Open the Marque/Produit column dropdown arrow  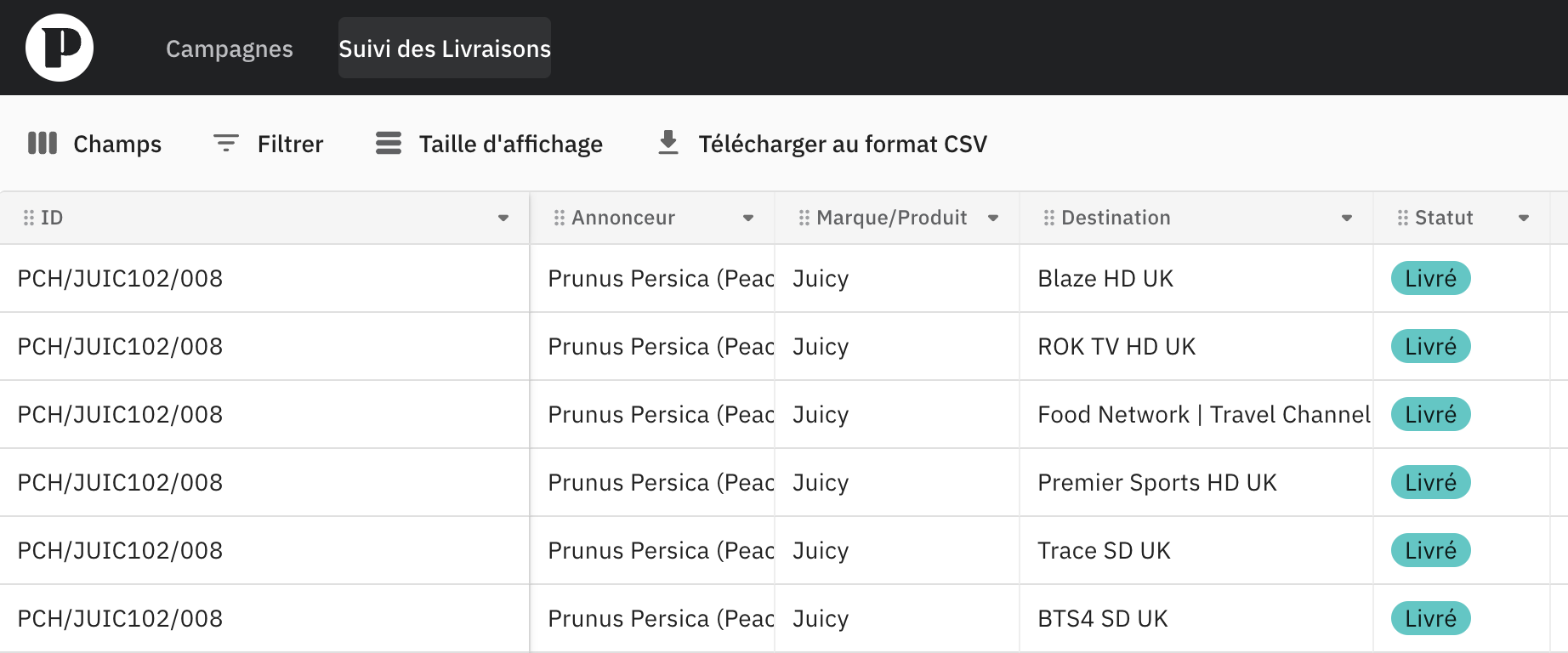pos(993,219)
